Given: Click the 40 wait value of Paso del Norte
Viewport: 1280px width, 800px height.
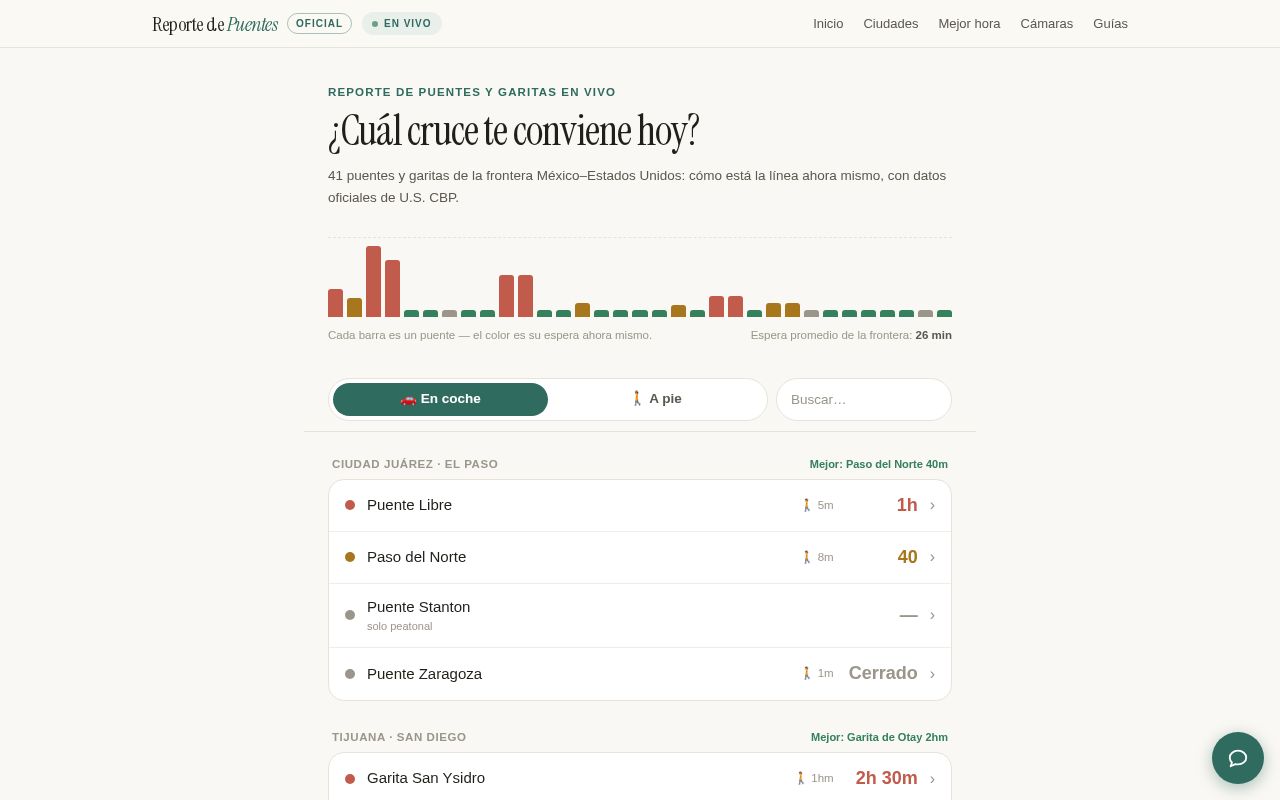Looking at the screenshot, I should point(907,557).
